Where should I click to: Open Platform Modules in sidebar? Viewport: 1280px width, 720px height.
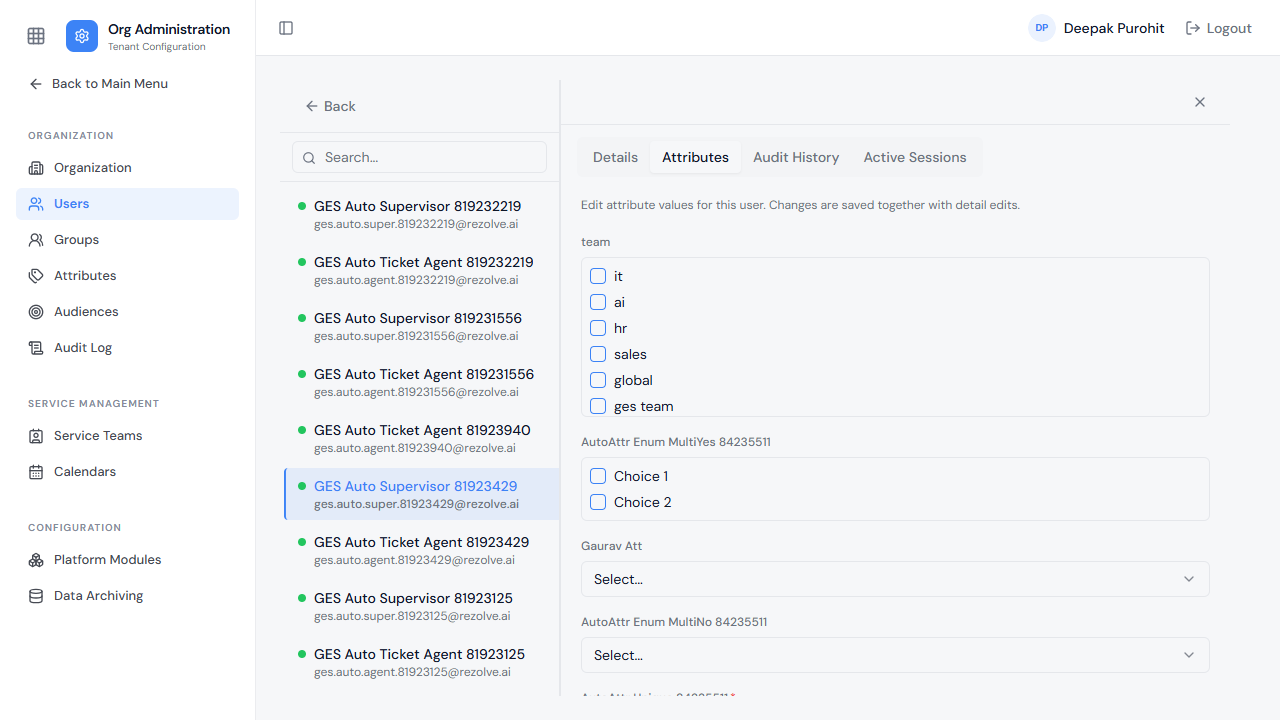click(127, 560)
